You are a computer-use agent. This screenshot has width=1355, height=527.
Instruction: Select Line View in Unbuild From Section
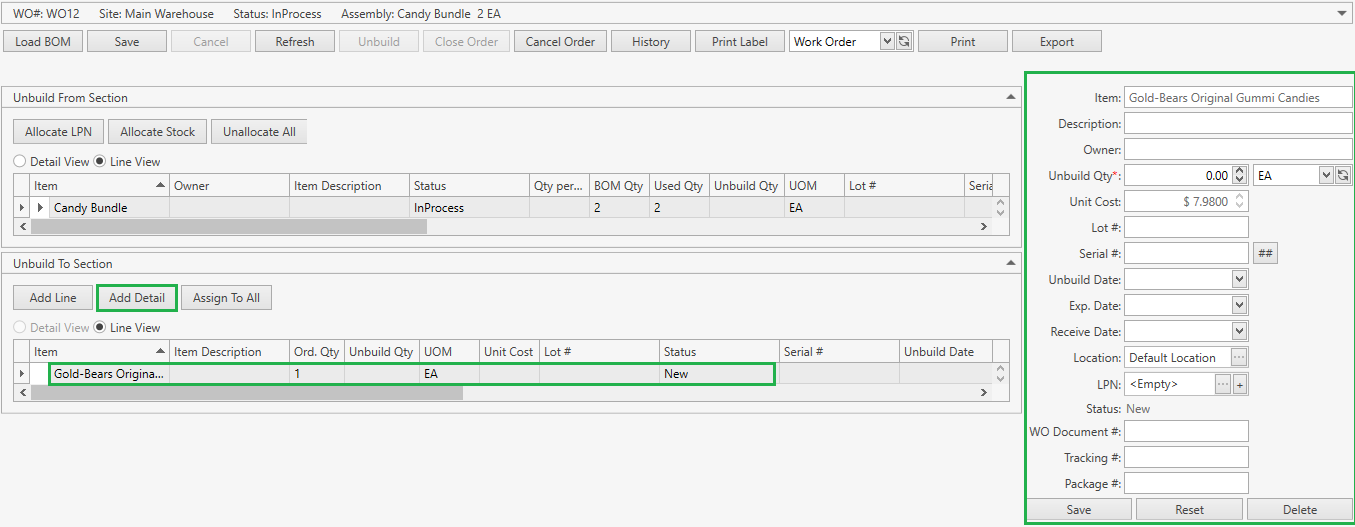[x=100, y=162]
